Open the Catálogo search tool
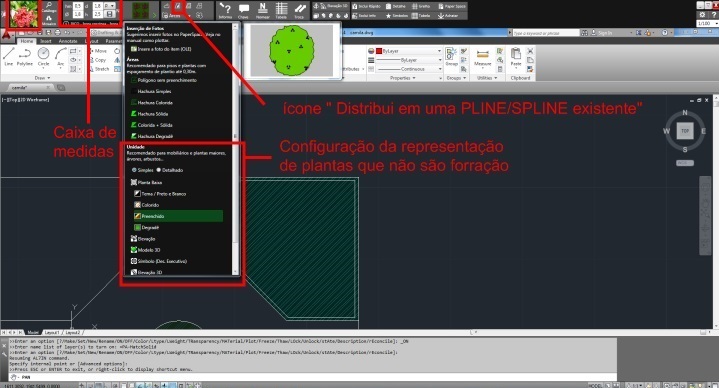719x388 pixels. pyautogui.click(x=49, y=6)
